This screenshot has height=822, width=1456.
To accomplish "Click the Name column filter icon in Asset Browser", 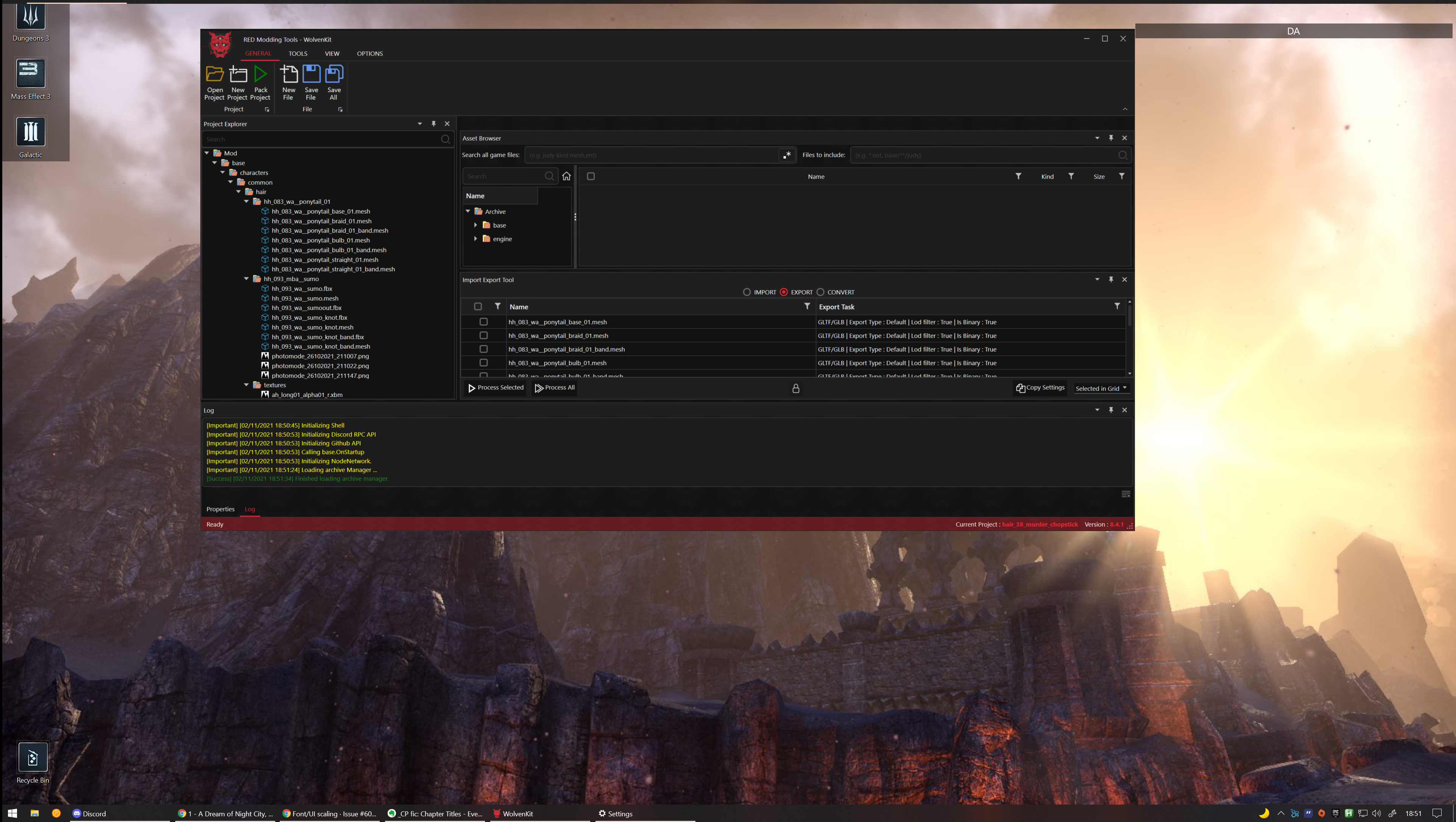I will coord(1018,176).
